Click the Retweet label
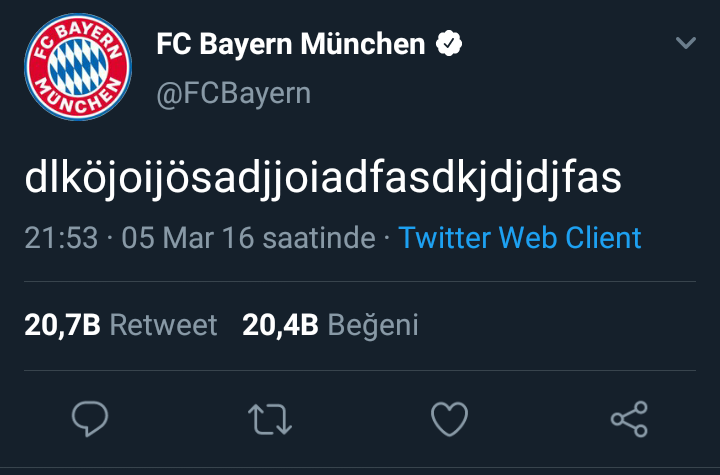The width and height of the screenshot is (720, 475). point(163,325)
